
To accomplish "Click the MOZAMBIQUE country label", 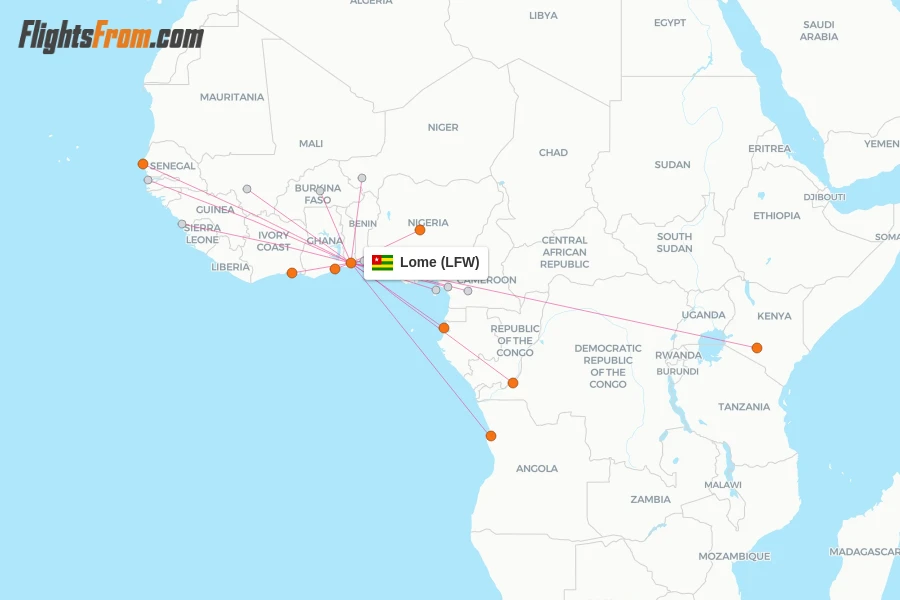I will tap(734, 556).
